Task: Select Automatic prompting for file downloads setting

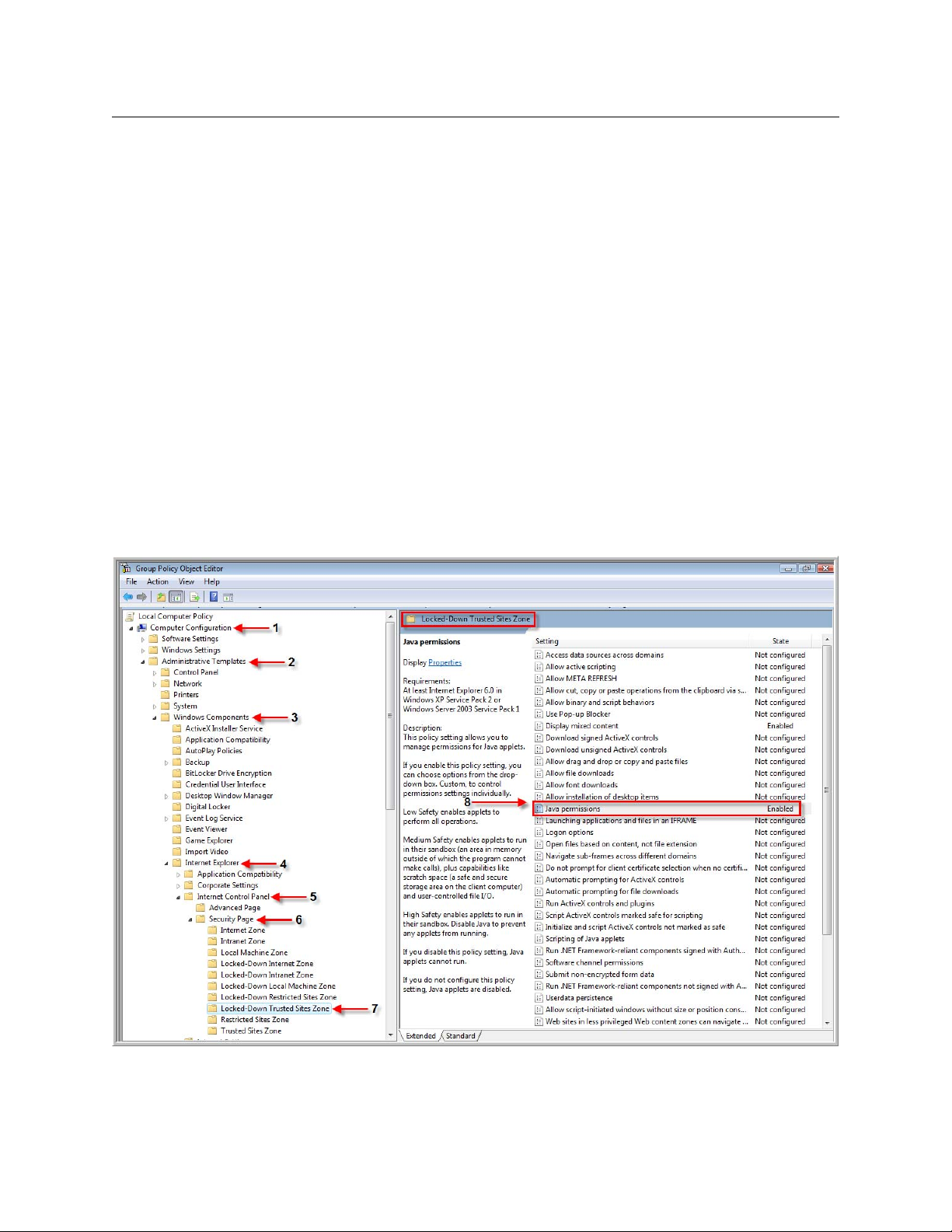Action: (612, 892)
